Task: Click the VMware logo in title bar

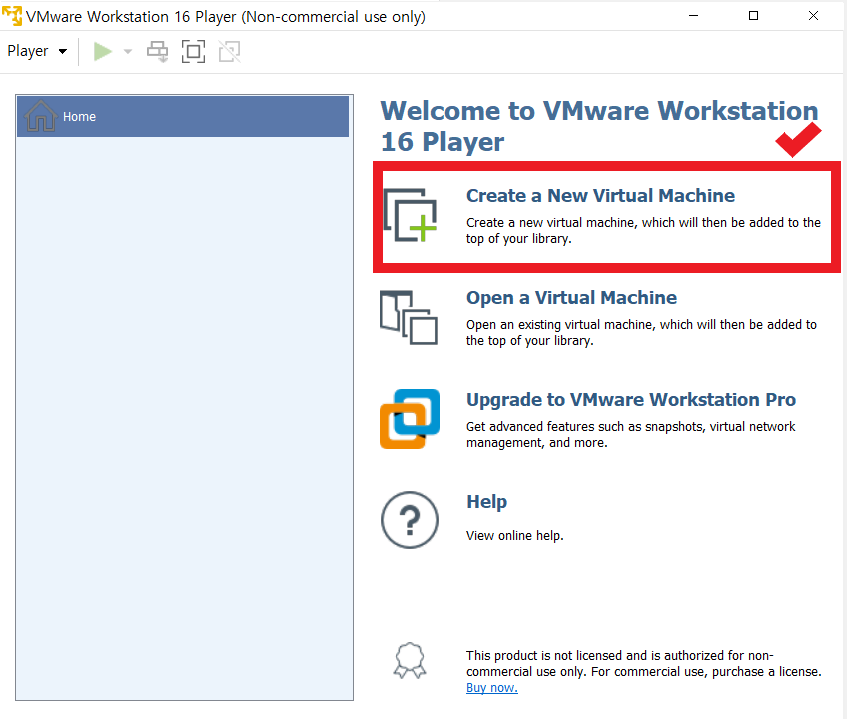Action: tap(12, 16)
